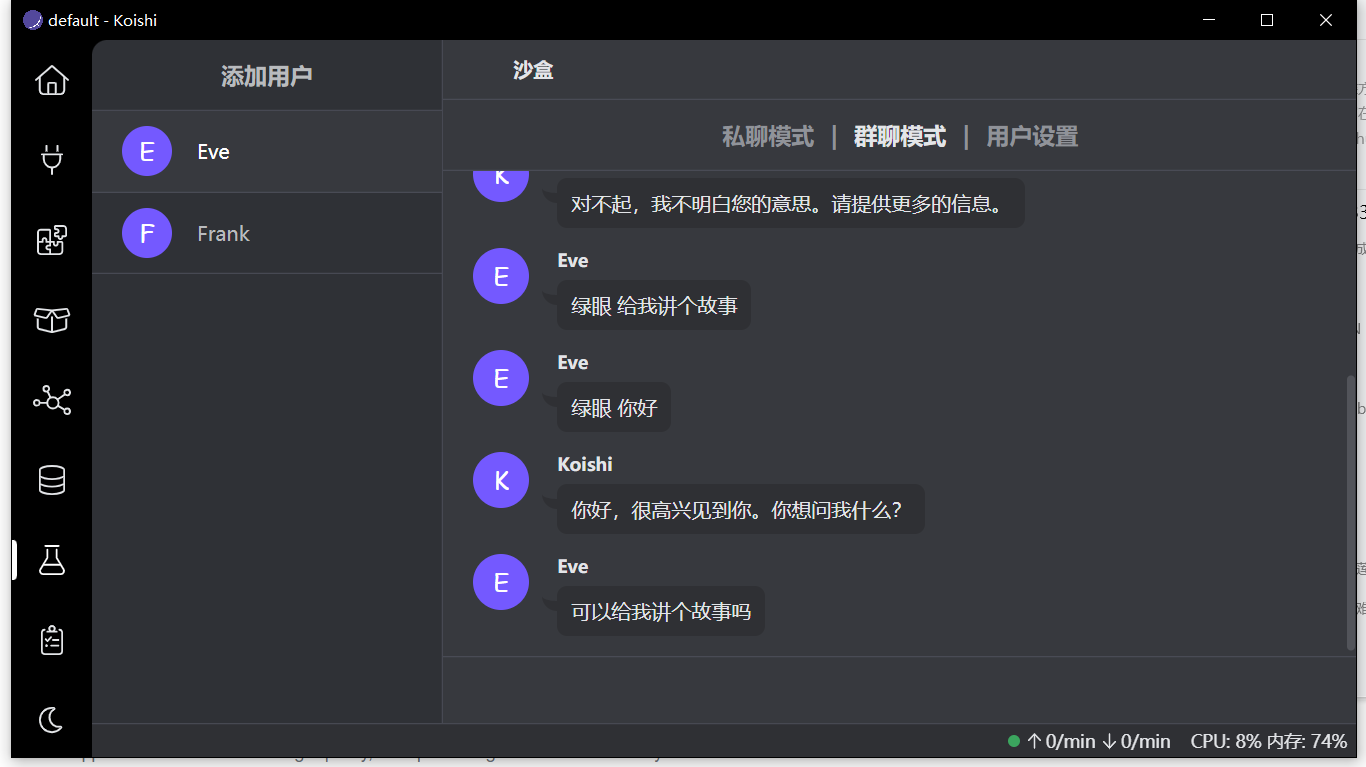Switch to 私聊模式 tab

tap(768, 137)
